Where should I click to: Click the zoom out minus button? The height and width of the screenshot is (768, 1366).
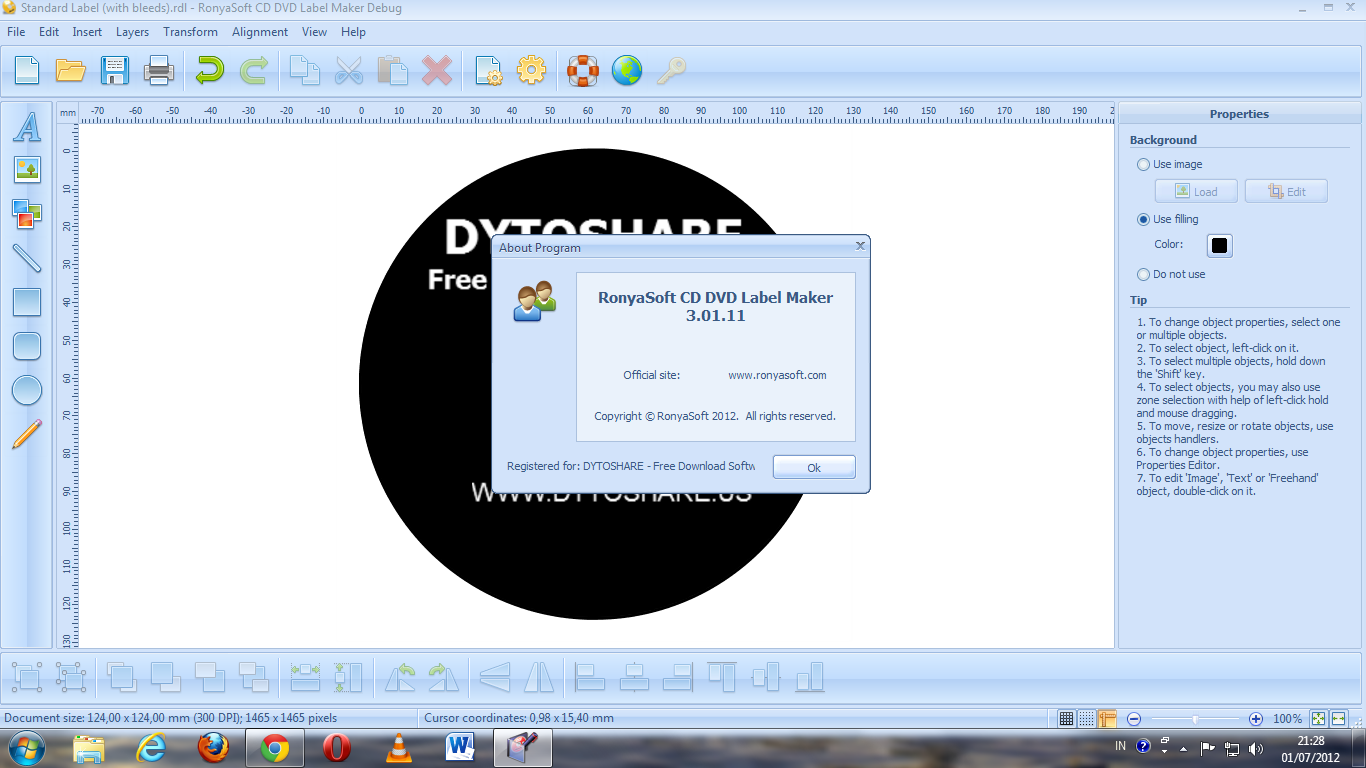point(1134,718)
